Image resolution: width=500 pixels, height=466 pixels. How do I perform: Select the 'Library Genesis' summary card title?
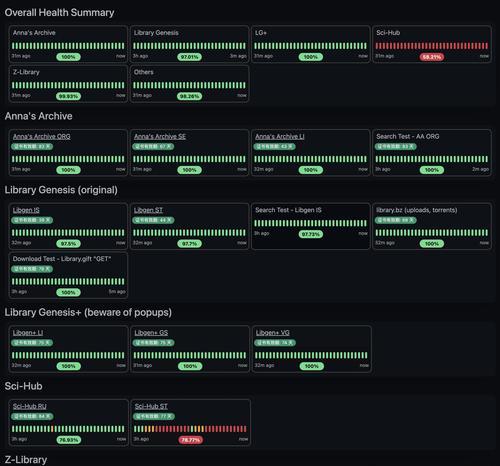click(x=156, y=33)
